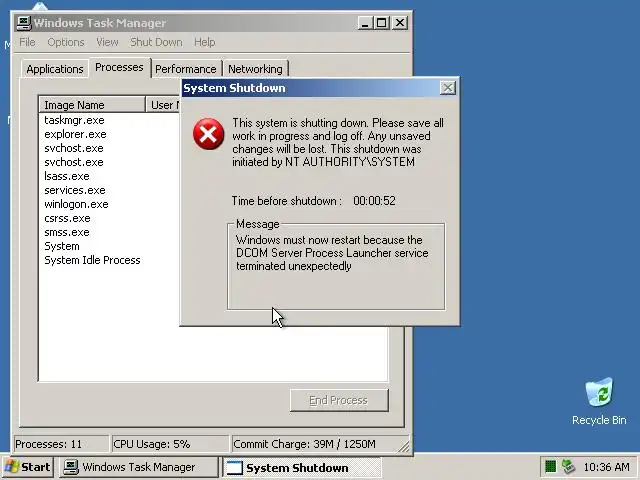Open the File menu in Task Manager

27,42
